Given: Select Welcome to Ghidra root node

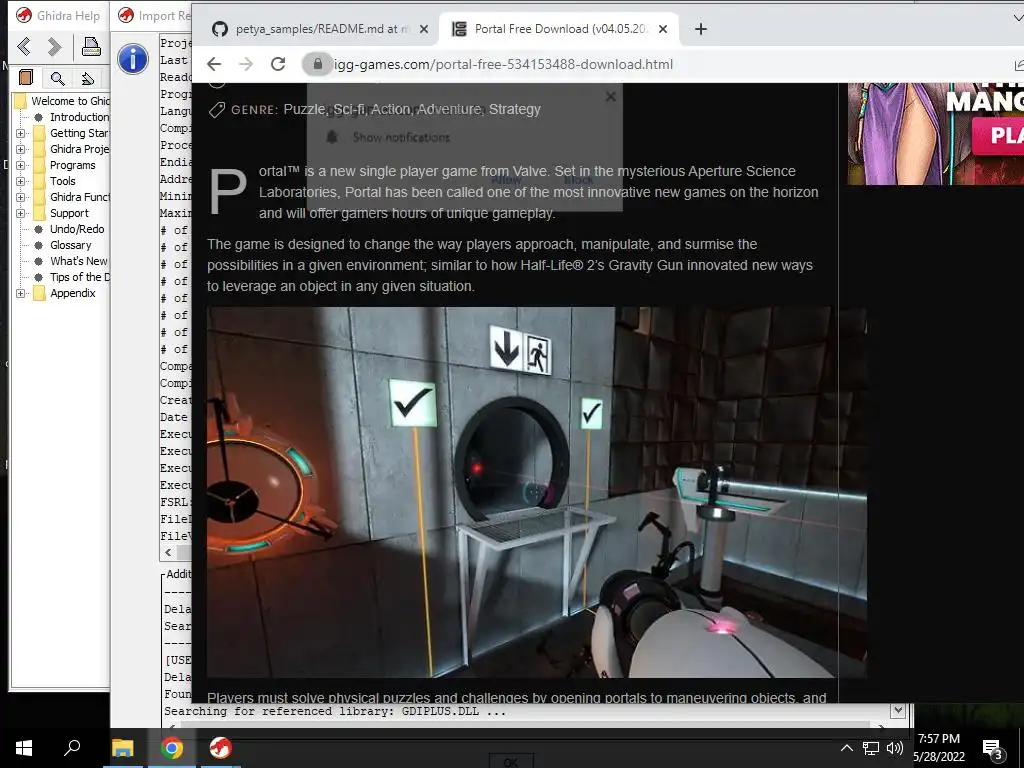Looking at the screenshot, I should [x=70, y=101].
